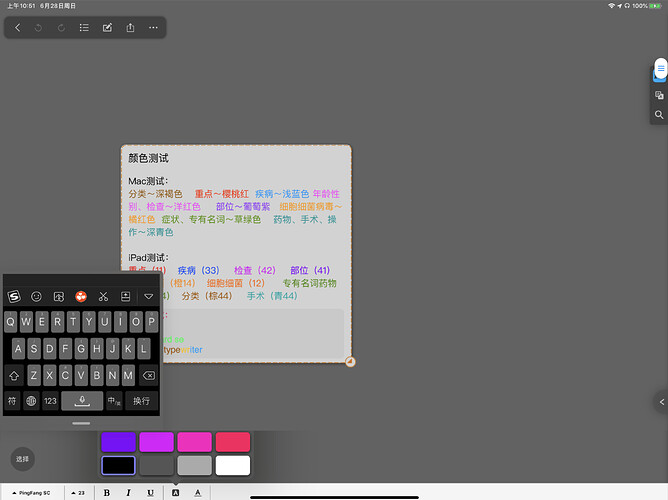Click the overlapping cards sidebar icon
Image resolution: width=668 pixels, height=500 pixels.
click(x=659, y=95)
